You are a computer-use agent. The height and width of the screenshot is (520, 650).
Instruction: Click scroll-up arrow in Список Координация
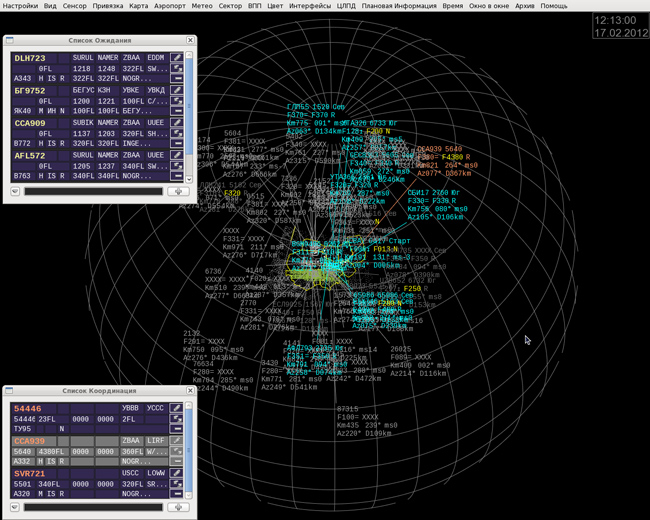click(189, 406)
